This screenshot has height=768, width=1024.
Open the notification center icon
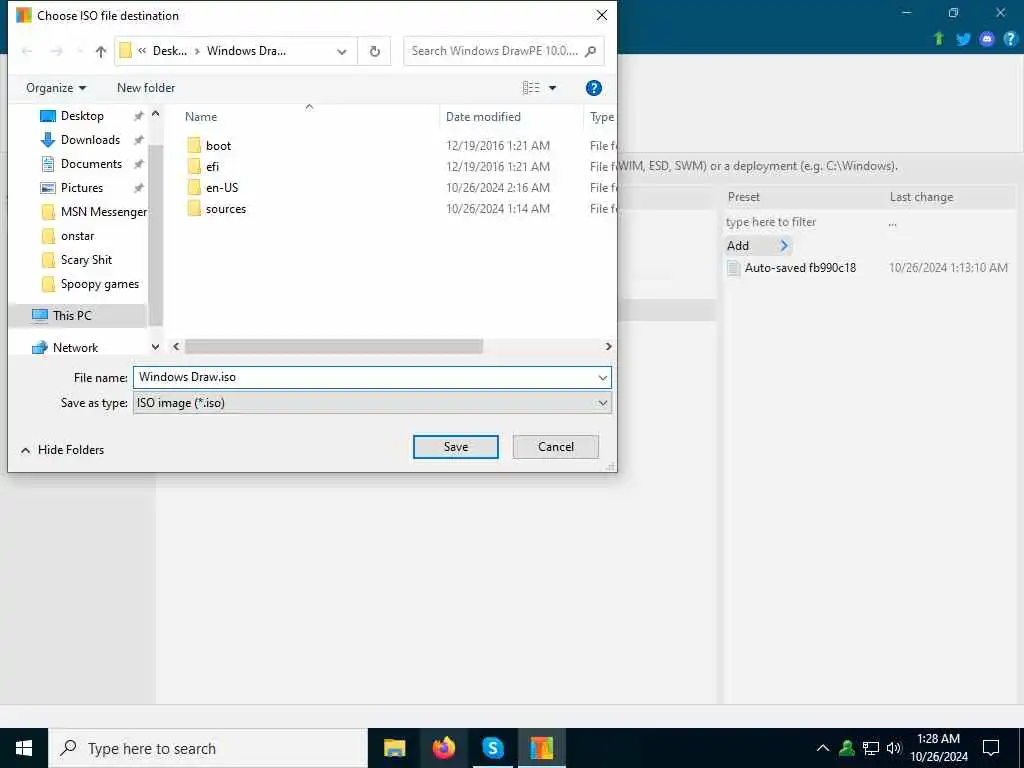(991, 748)
